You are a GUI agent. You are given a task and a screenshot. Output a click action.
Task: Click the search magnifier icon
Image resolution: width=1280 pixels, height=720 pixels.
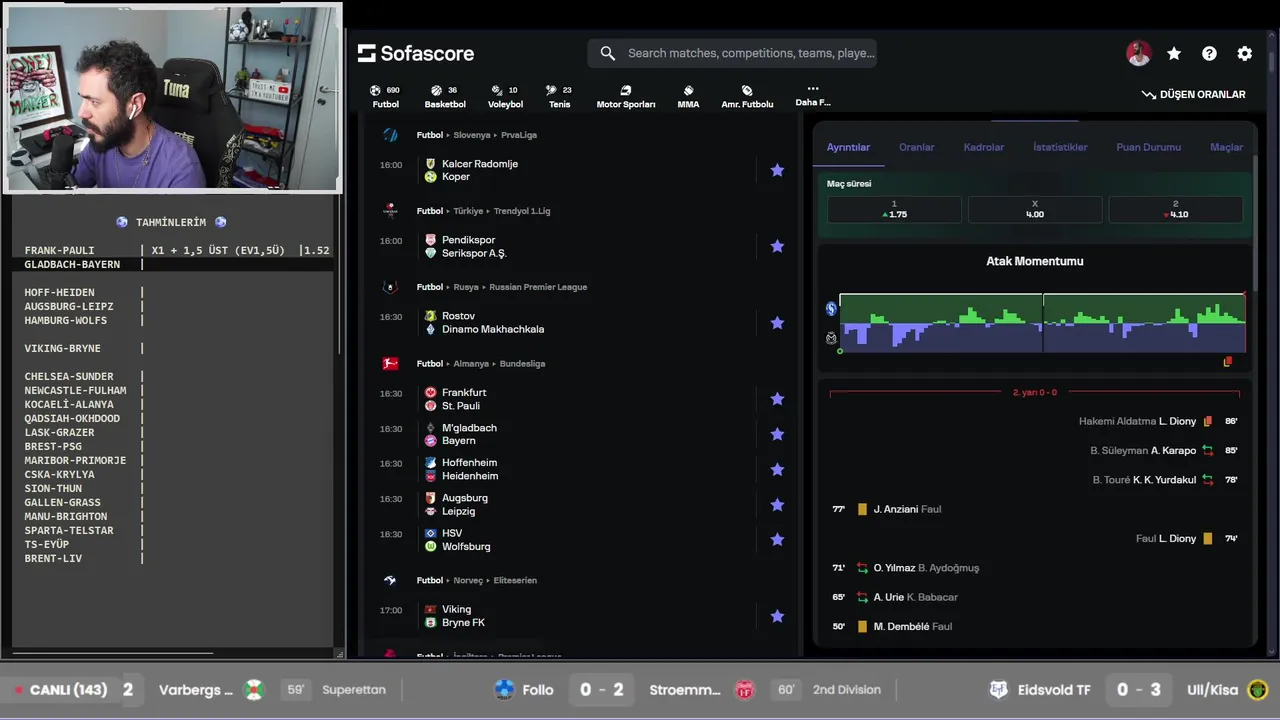(608, 53)
